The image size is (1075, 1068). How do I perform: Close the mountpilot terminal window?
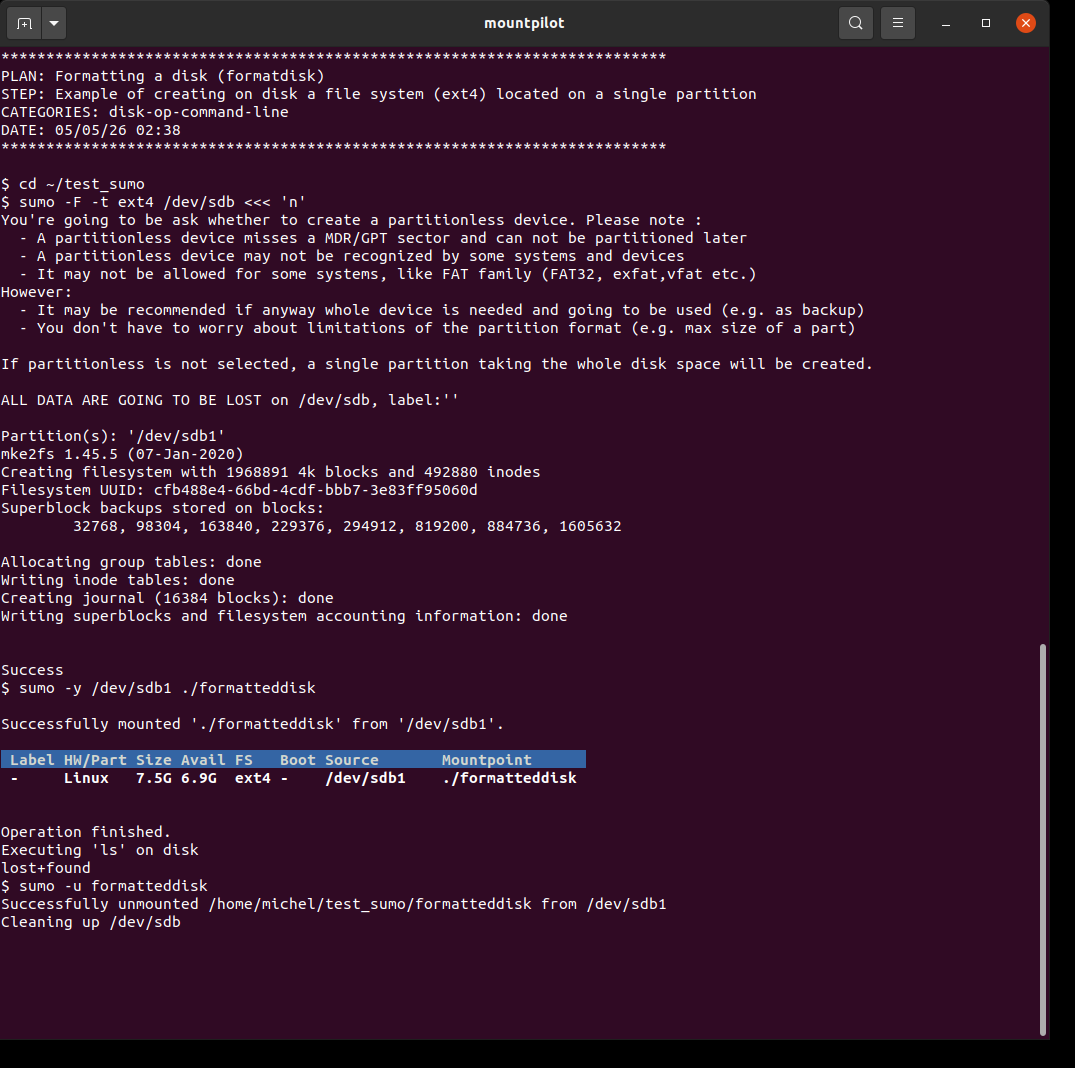pyautogui.click(x=1026, y=23)
